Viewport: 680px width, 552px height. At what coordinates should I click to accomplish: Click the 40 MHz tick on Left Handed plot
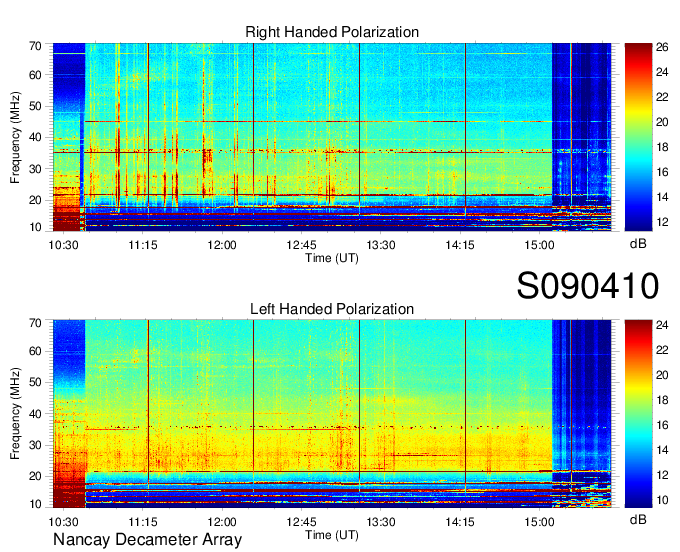click(35, 414)
